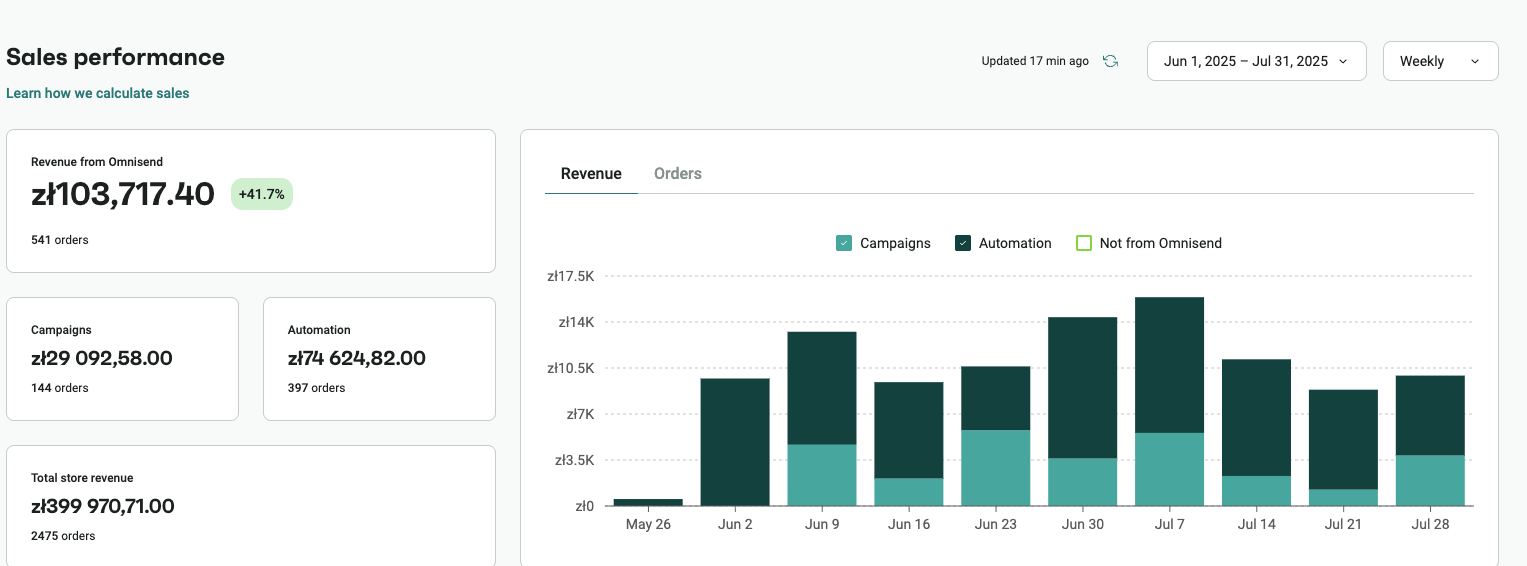Viewport: 1527px width, 566px height.
Task: Click the Total store revenue card
Action: (x=250, y=505)
